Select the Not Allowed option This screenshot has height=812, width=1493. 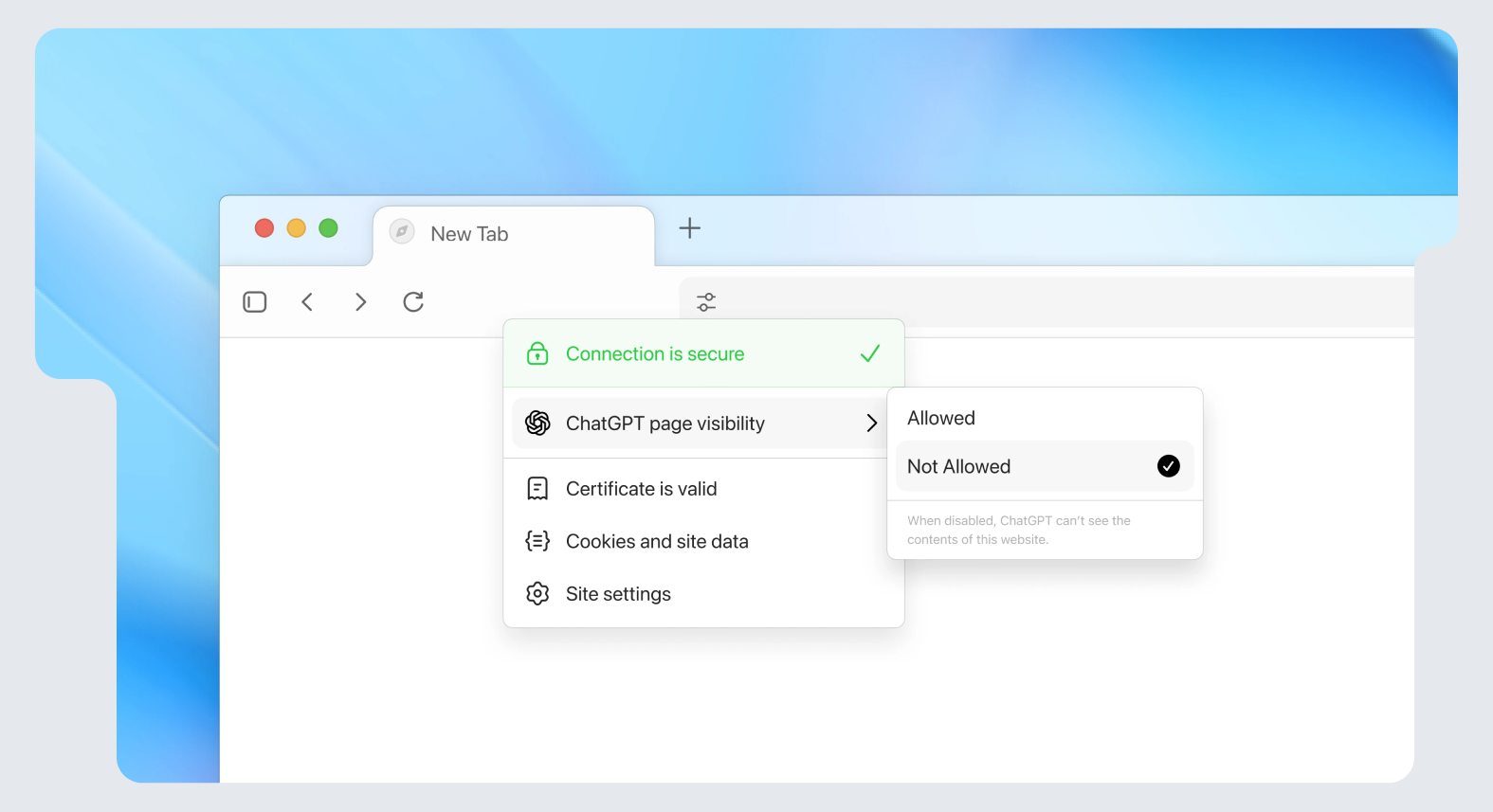[x=959, y=466]
